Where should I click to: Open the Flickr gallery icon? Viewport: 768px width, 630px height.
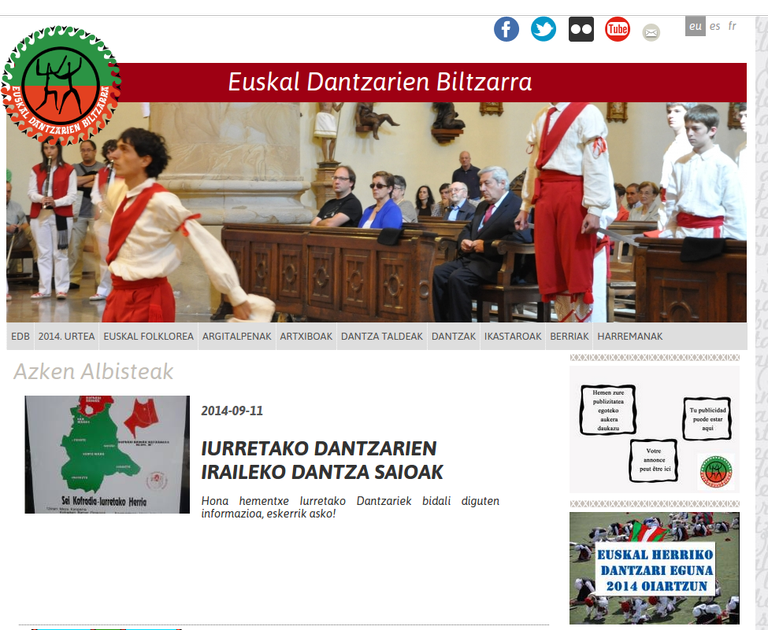(x=581, y=29)
